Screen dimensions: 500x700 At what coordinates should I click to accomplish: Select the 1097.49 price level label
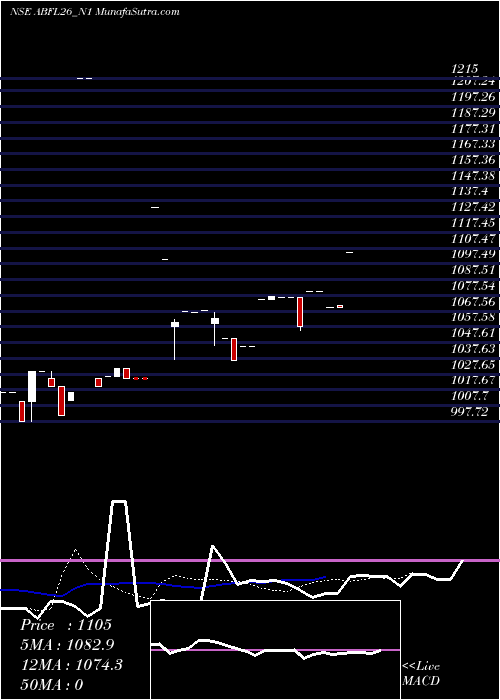[473, 254]
